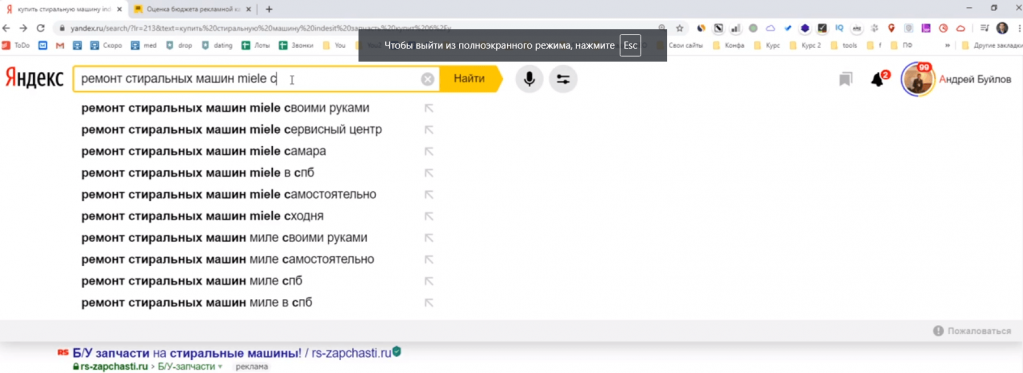Open "Б/У запчасти на стиральные машины" result
The image size is (1023, 373).
pyautogui.click(x=187, y=353)
